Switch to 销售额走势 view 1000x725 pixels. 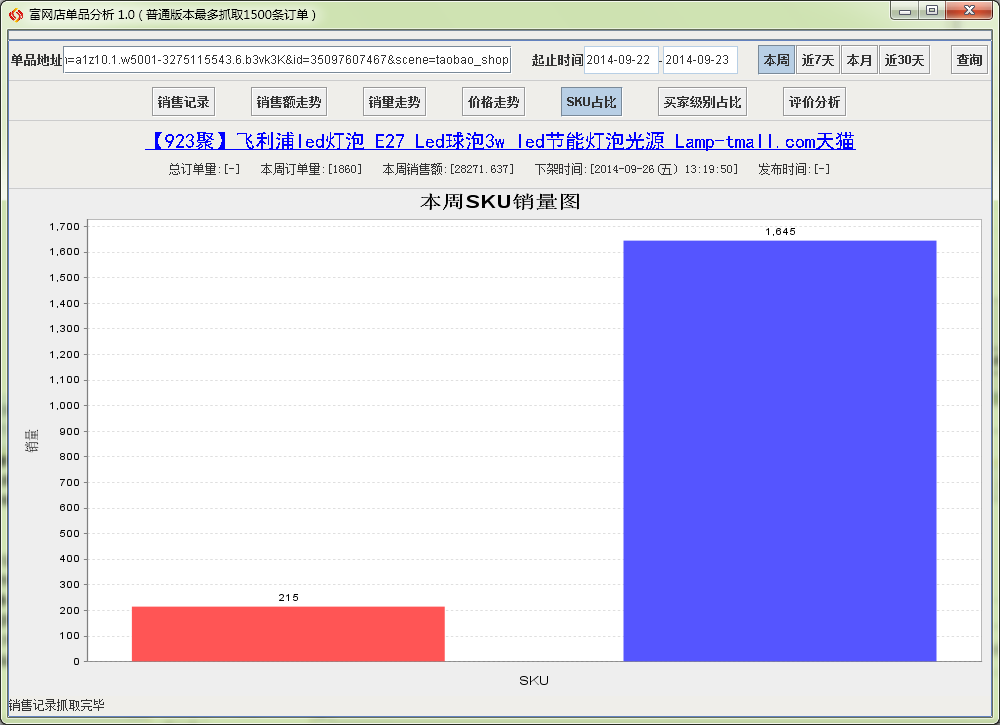[x=289, y=102]
